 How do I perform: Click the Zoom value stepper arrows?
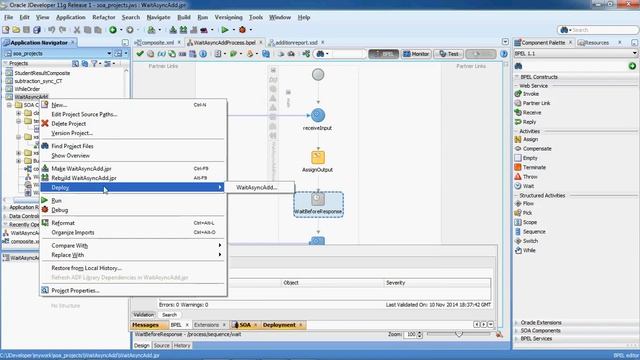click(x=420, y=335)
